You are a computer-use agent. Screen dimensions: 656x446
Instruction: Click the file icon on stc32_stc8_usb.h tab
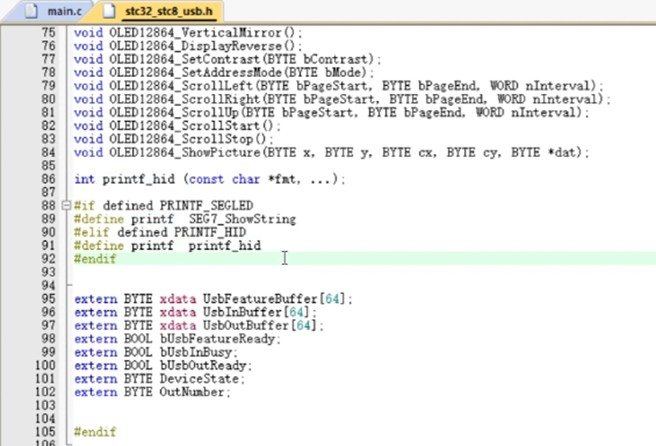pyautogui.click(x=108, y=12)
